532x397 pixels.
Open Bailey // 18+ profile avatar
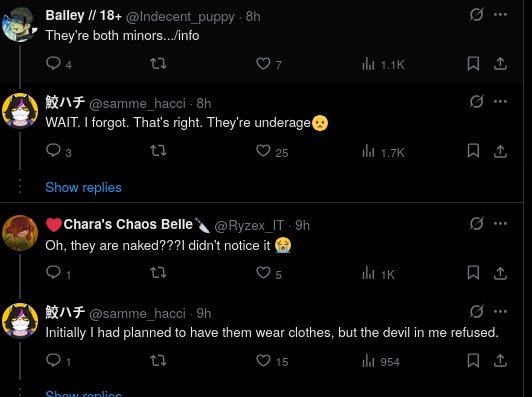coord(19,24)
